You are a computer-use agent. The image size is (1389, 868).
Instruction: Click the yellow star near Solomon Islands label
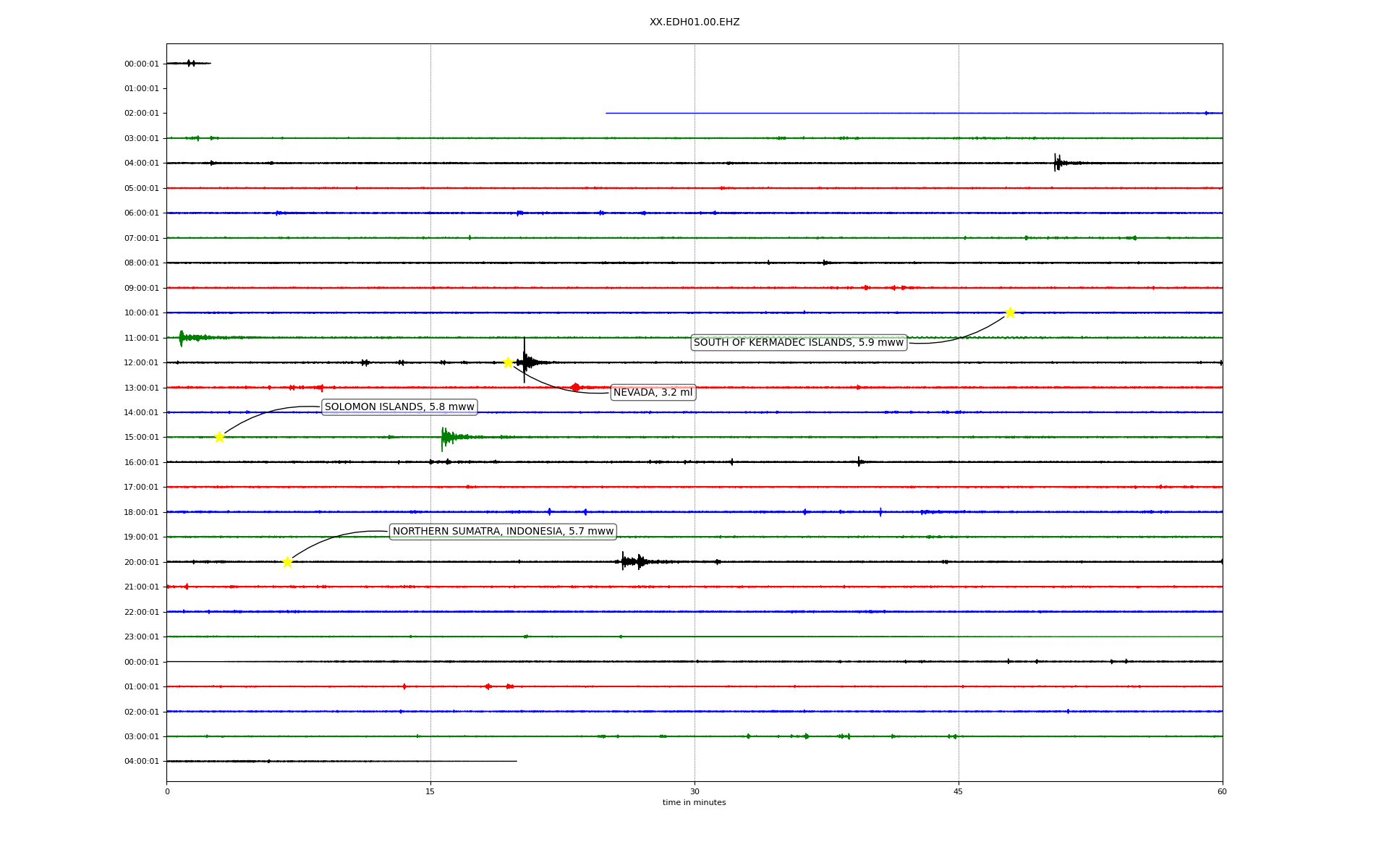click(x=219, y=437)
